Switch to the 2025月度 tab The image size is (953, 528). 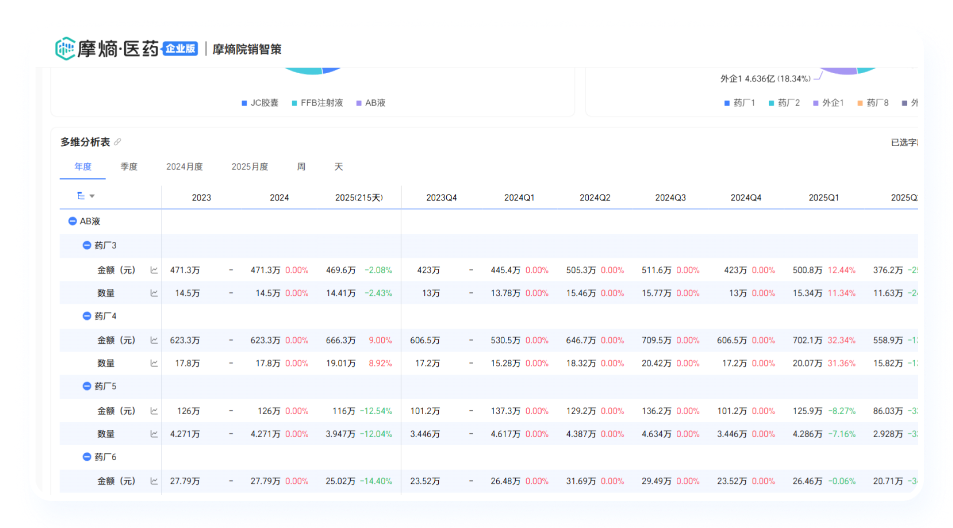tap(249, 166)
